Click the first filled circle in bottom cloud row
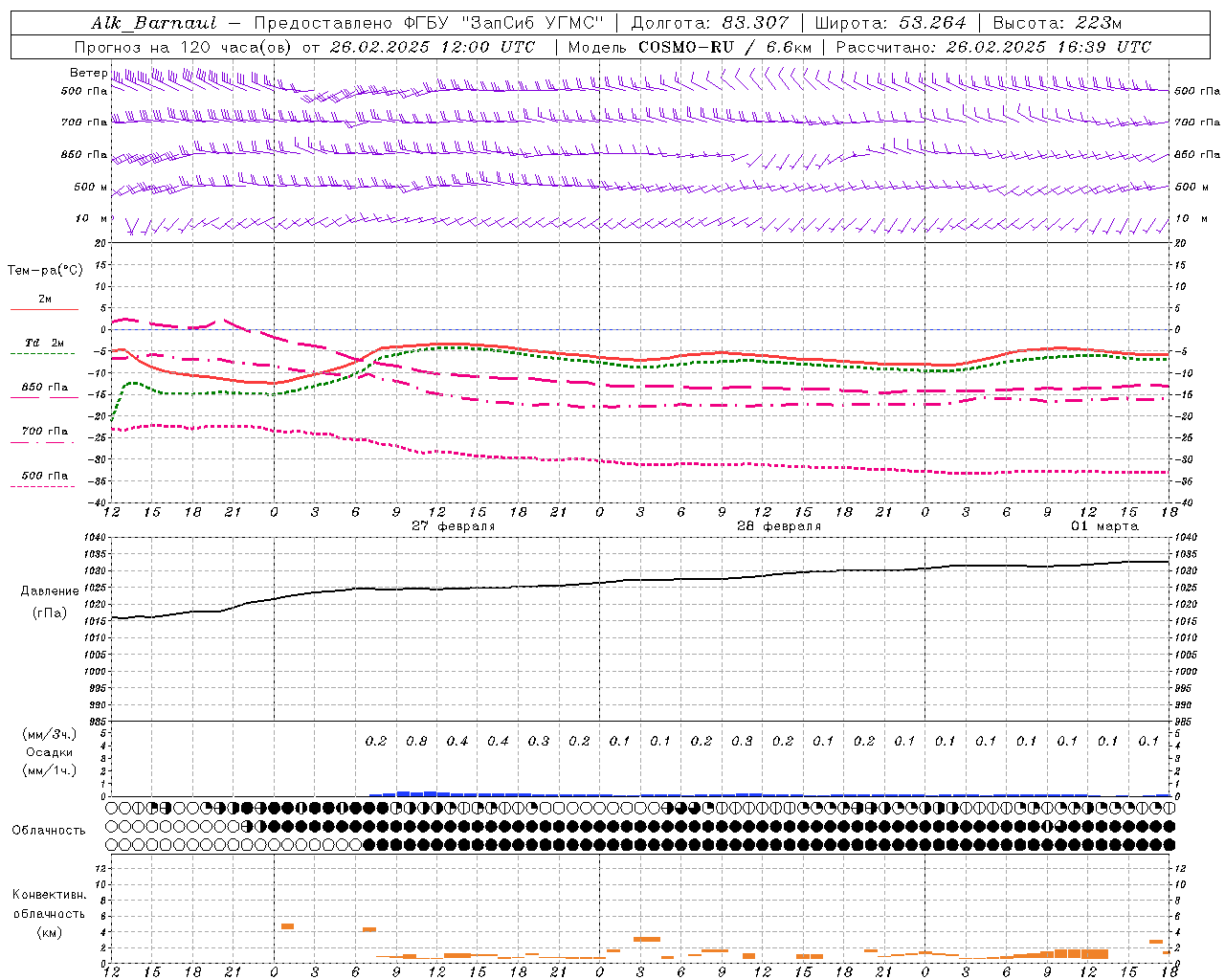1225x980 pixels. pos(369,844)
